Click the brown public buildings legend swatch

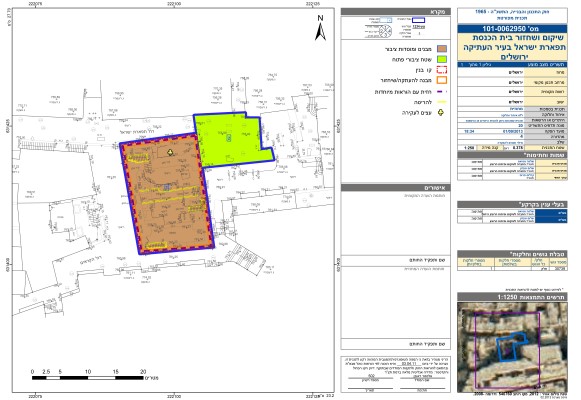click(x=442, y=49)
